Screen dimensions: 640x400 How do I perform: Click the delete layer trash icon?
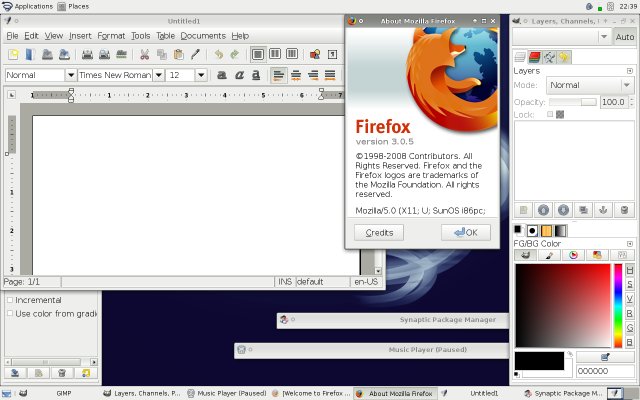(x=624, y=210)
